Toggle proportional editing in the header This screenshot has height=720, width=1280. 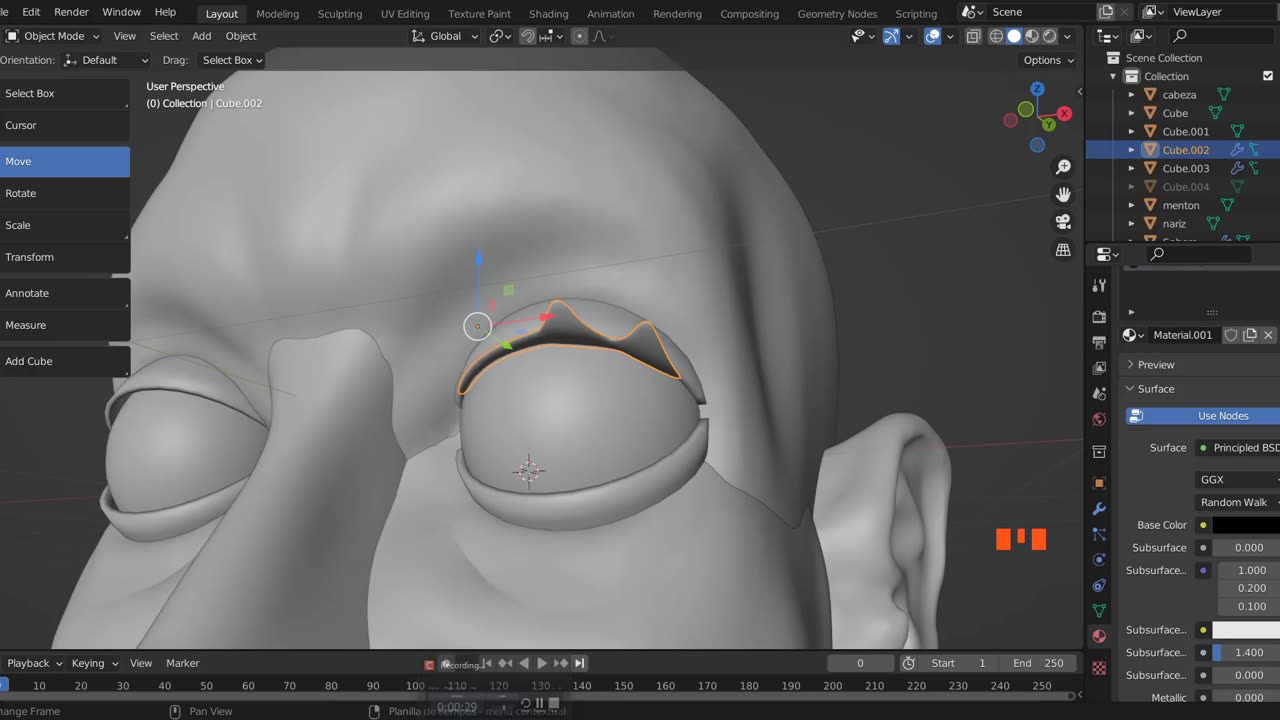click(x=579, y=36)
